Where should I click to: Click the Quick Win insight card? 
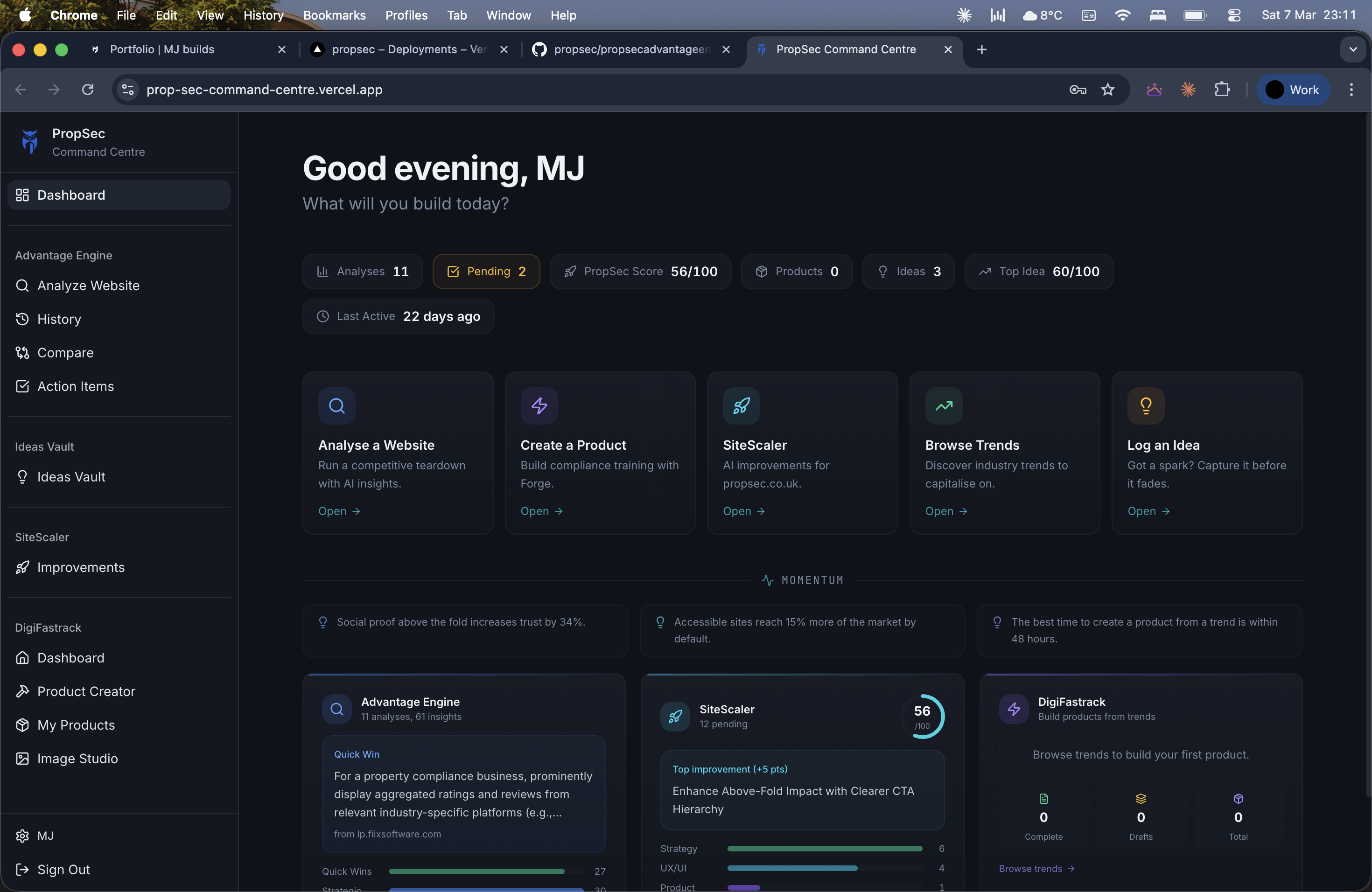(x=463, y=794)
